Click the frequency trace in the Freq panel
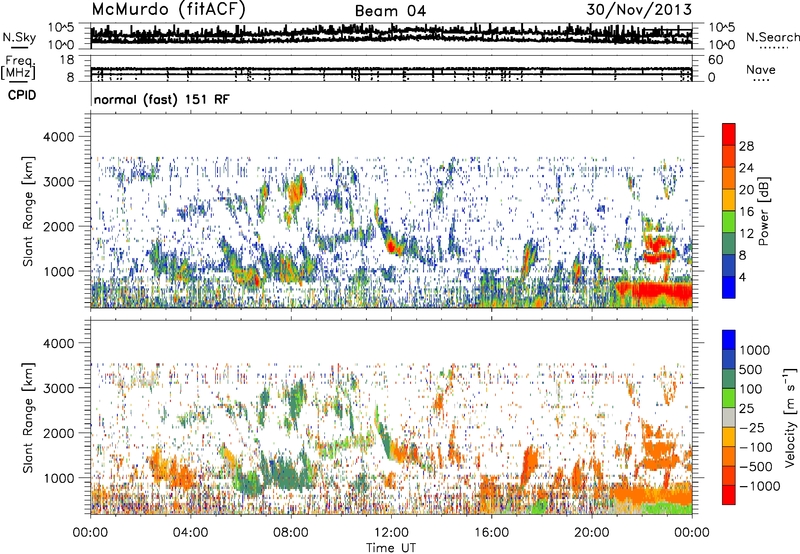Viewport: 800px width, 554px height. pos(391,69)
